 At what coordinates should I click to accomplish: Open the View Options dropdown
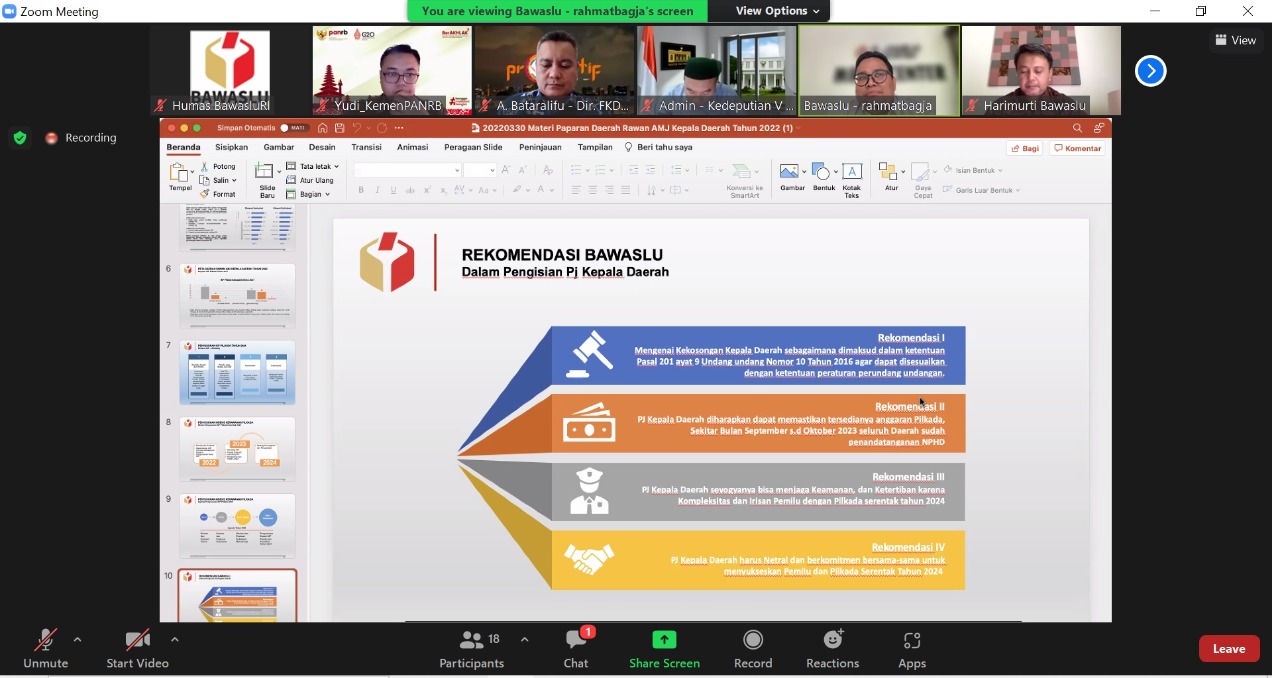(x=777, y=11)
